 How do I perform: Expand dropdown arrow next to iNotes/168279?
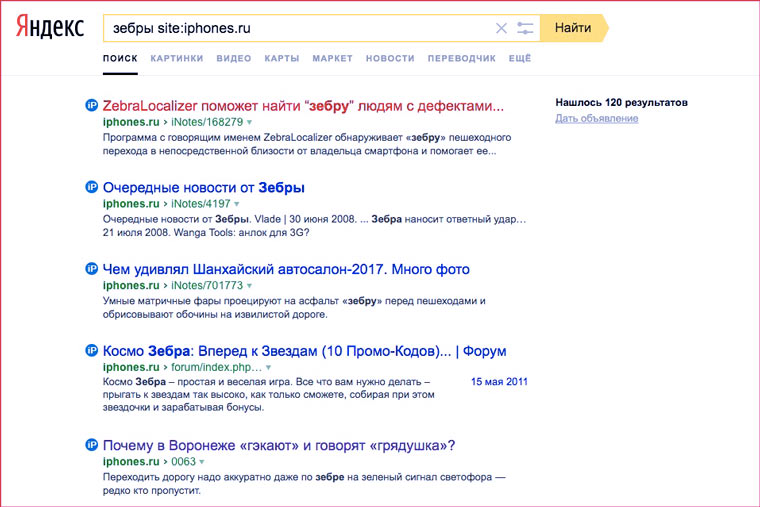pos(250,122)
